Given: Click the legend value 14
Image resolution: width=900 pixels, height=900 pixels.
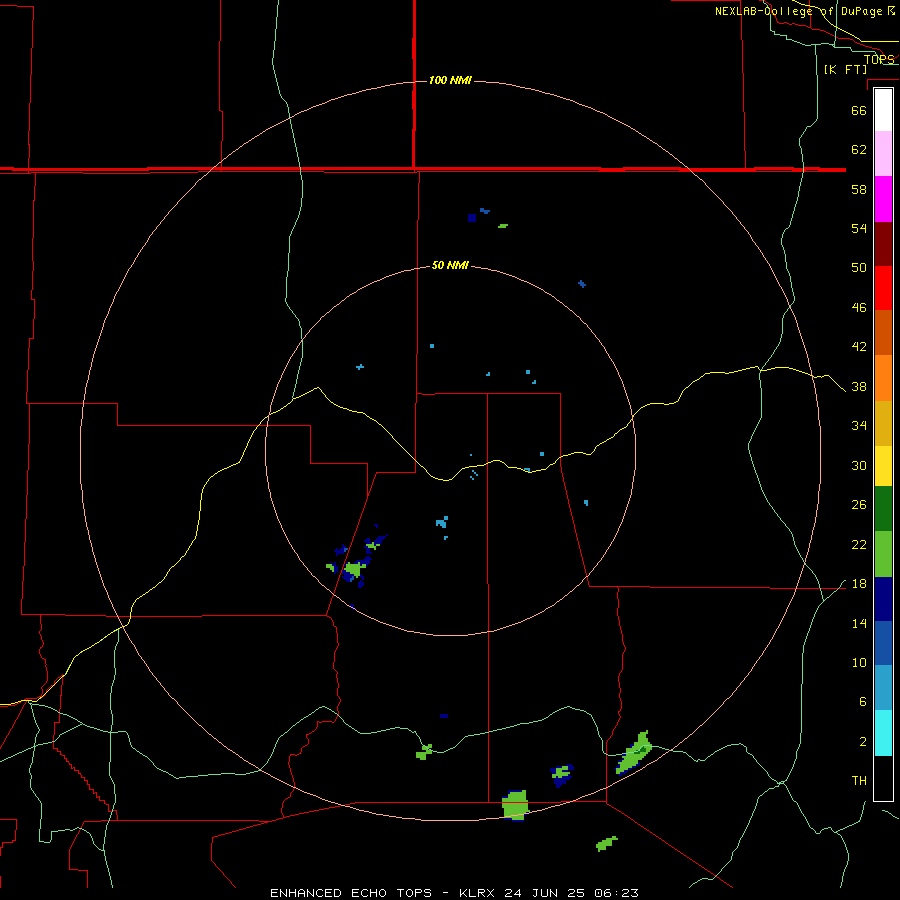Looking at the screenshot, I should 859,623.
